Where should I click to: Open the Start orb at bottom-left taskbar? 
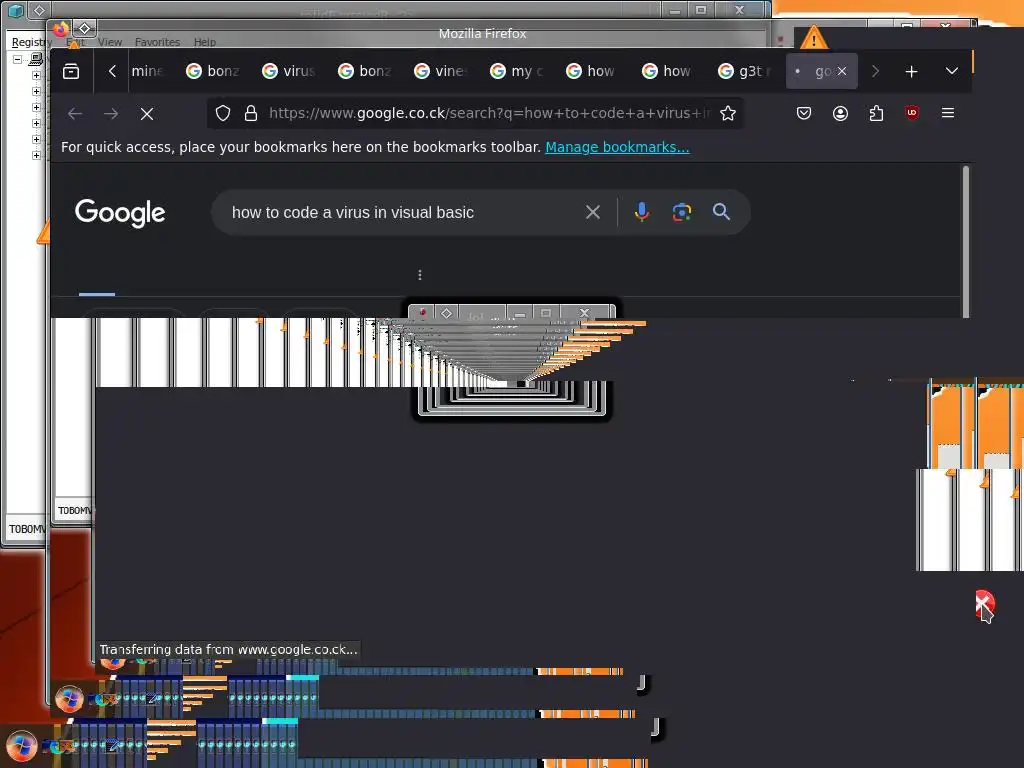coord(21,746)
